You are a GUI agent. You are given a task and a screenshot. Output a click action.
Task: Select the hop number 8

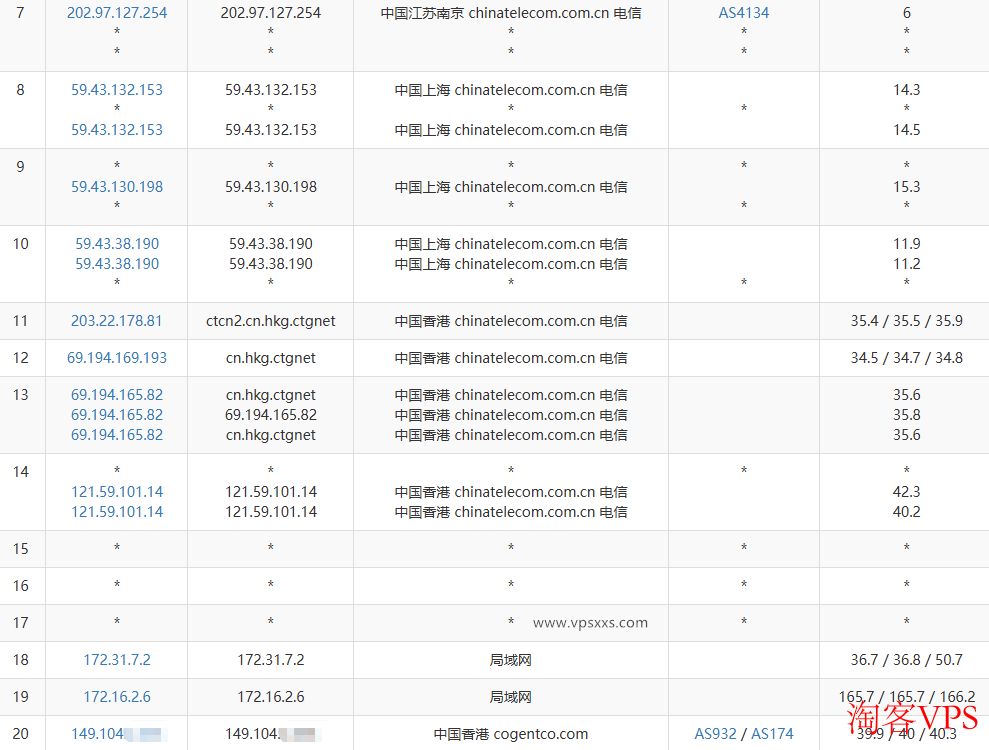20,90
